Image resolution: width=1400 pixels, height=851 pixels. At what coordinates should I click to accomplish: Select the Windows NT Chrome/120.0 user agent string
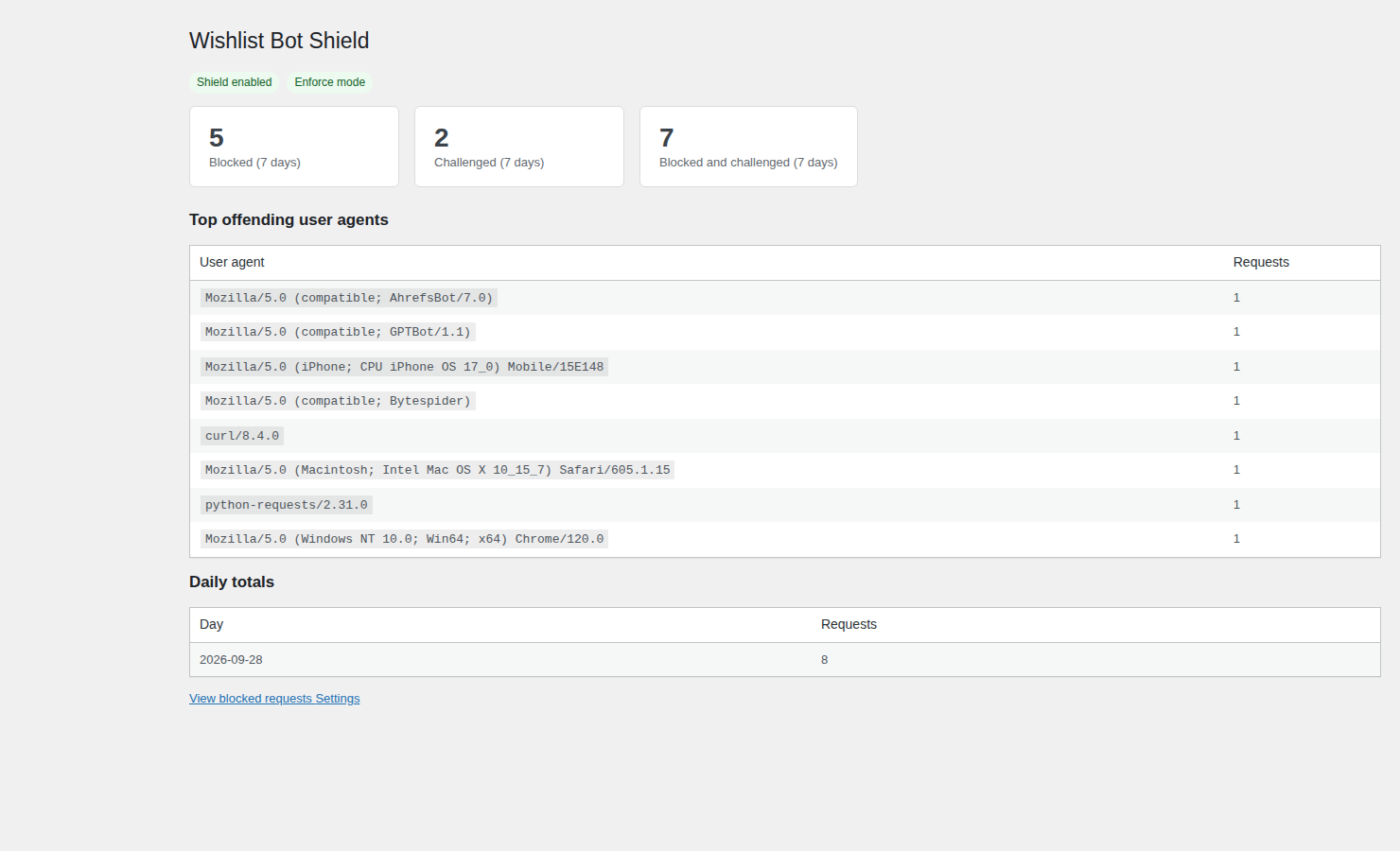point(404,539)
